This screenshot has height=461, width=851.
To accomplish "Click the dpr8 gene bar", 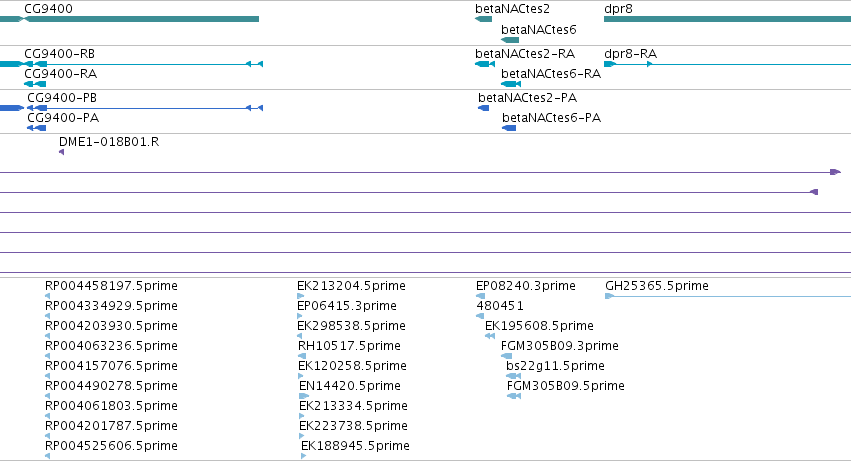I will coord(727,19).
